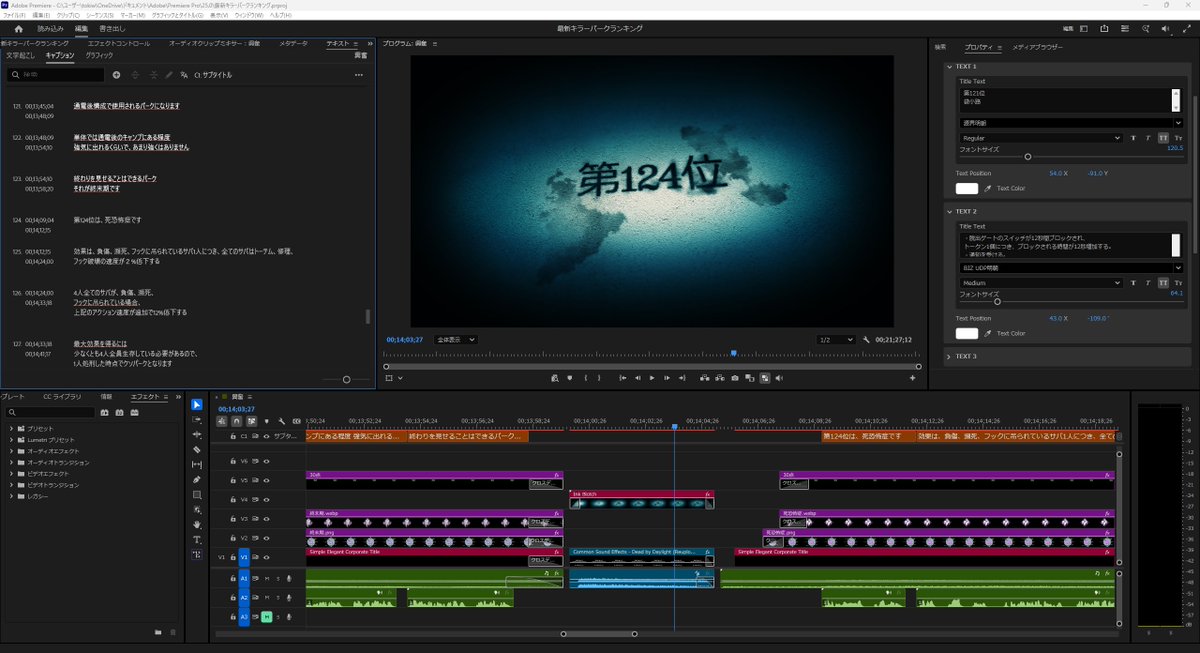Viewport: 1200px width, 653px height.
Task: Switch to グラフィック tab in Text panel
Action: [99, 55]
